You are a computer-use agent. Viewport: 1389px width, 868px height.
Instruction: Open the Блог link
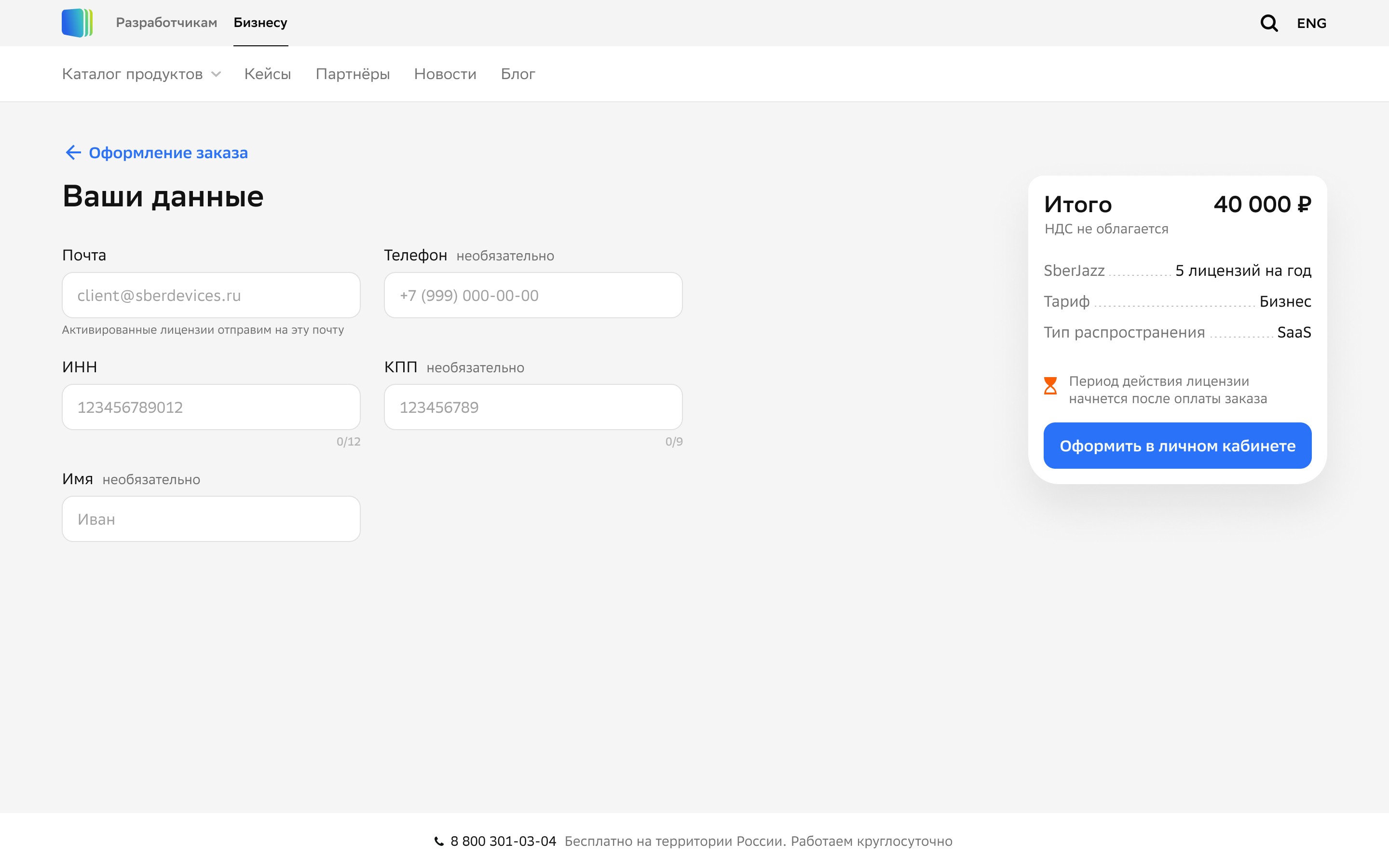517,74
